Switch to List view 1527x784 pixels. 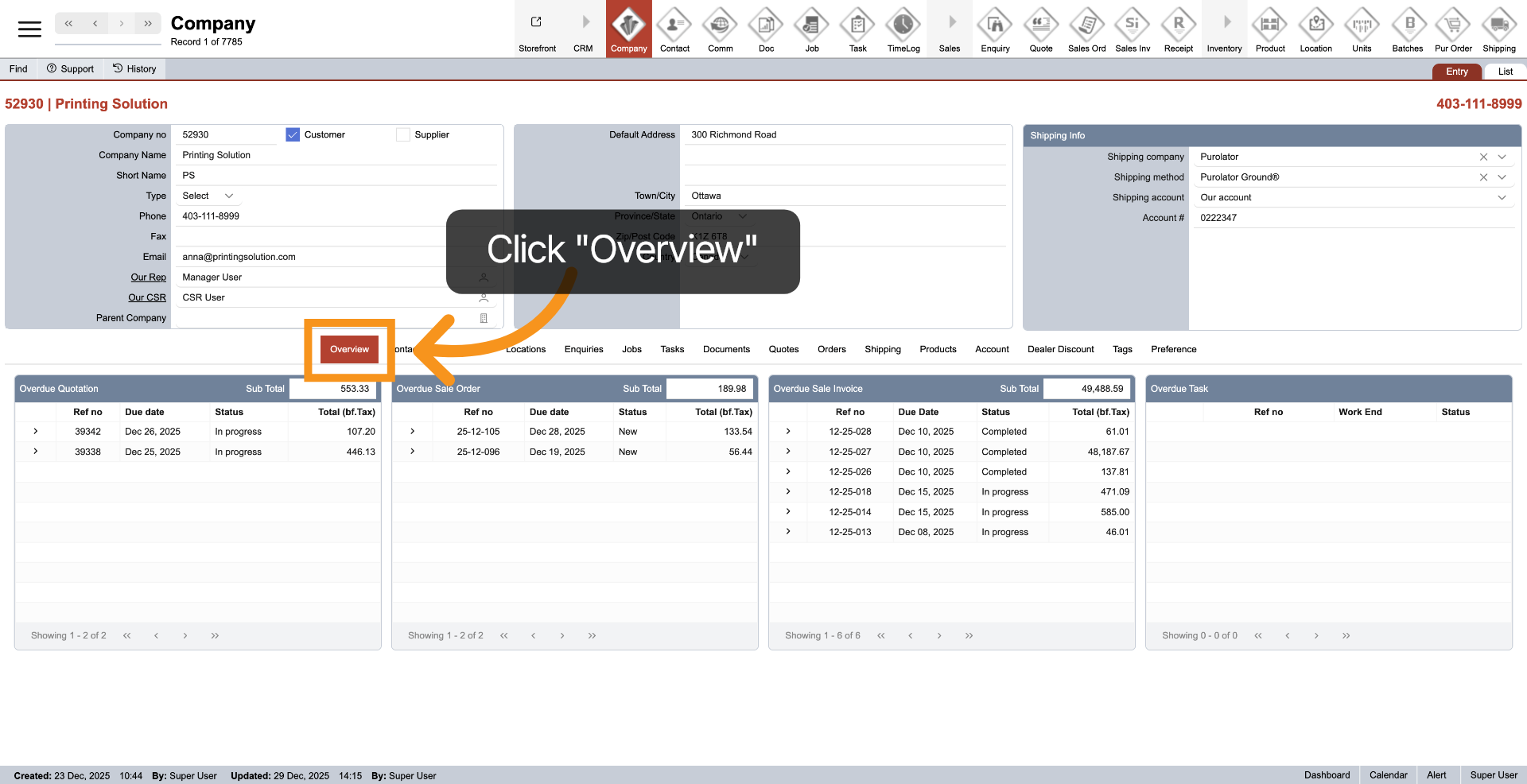[1505, 72]
